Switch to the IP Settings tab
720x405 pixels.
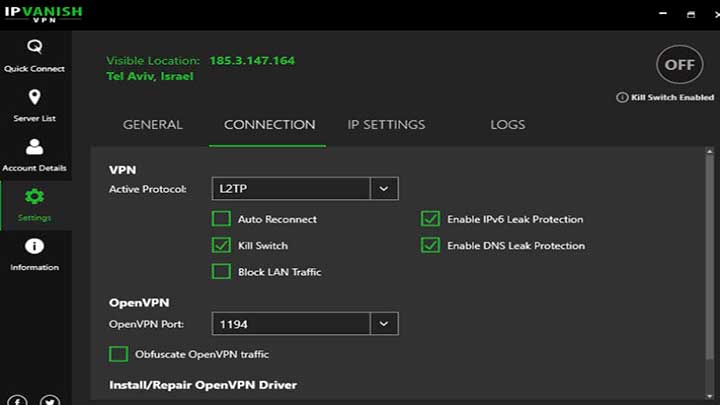[386, 125]
